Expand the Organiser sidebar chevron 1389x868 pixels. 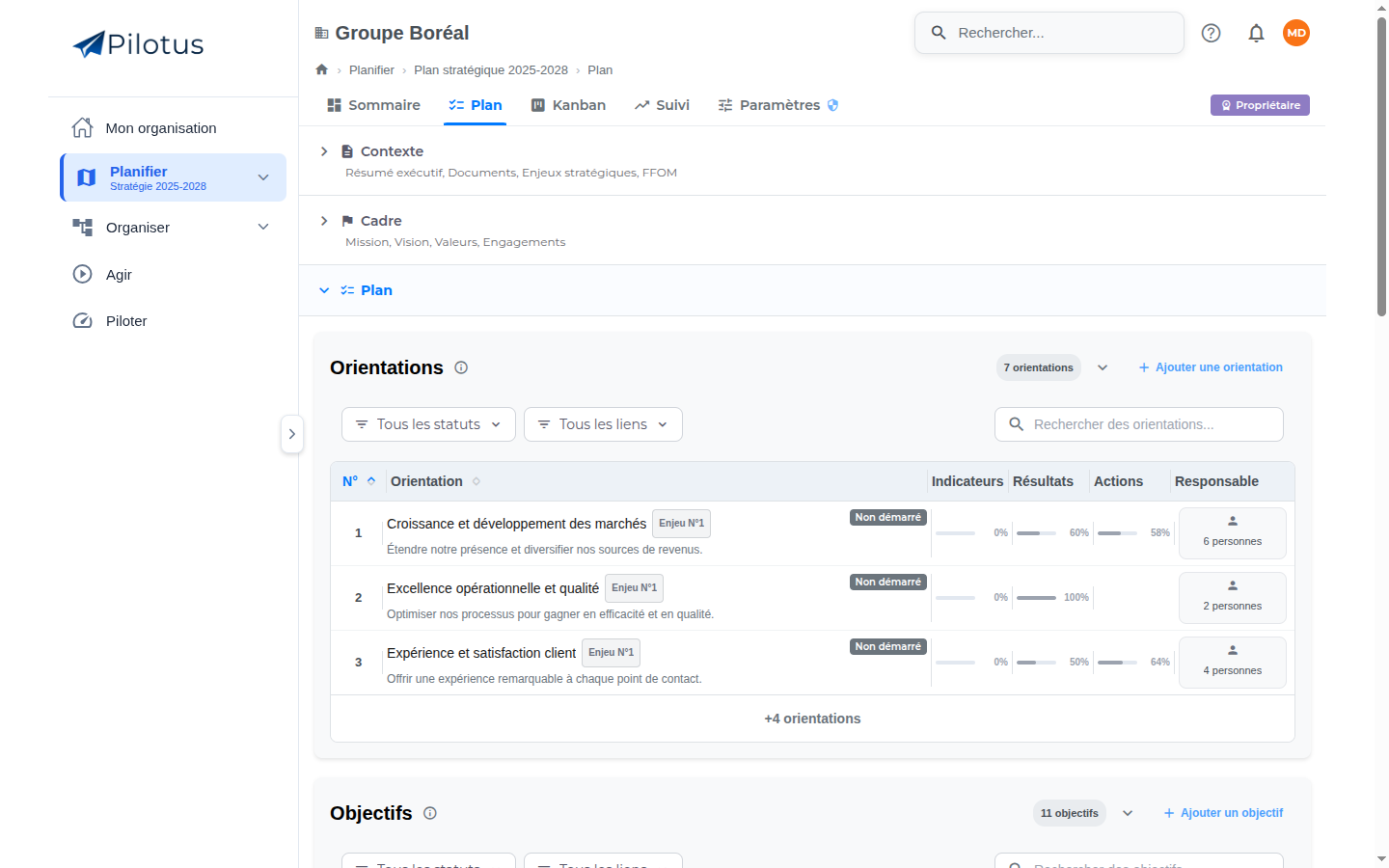[263, 227]
